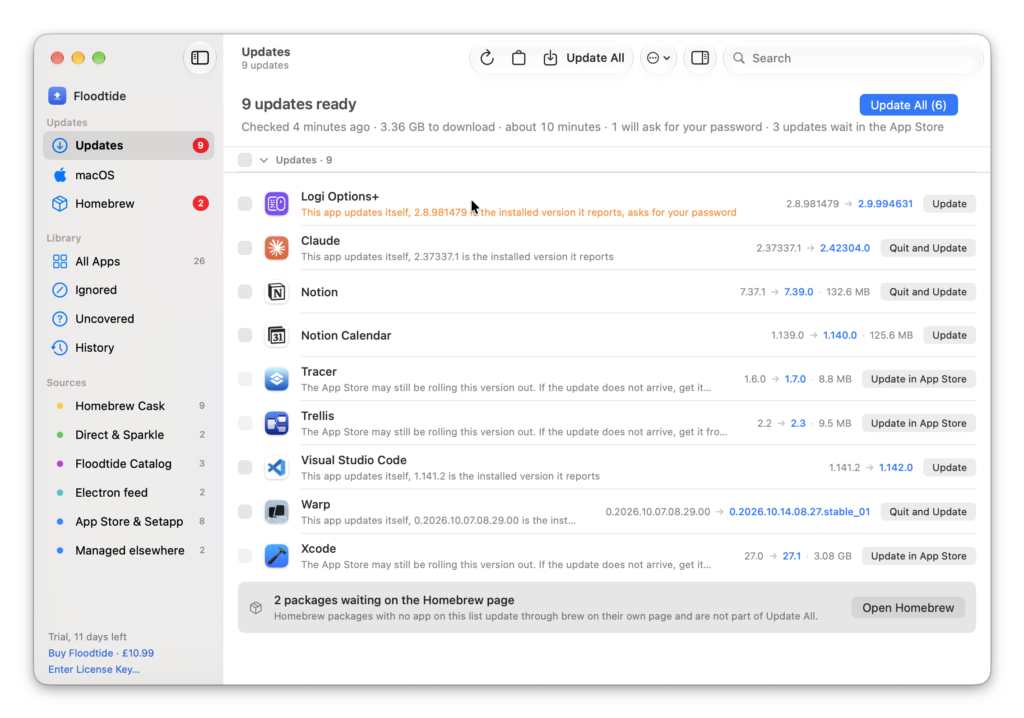Click the Open Homebrew button
The image size is (1024, 718).
(x=908, y=608)
